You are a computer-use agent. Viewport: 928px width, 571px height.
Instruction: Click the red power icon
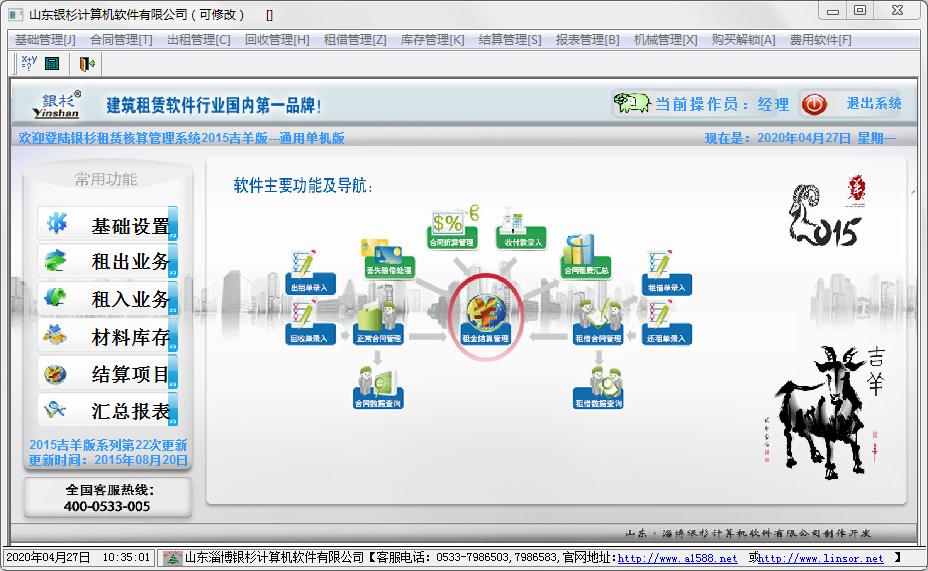[x=814, y=104]
